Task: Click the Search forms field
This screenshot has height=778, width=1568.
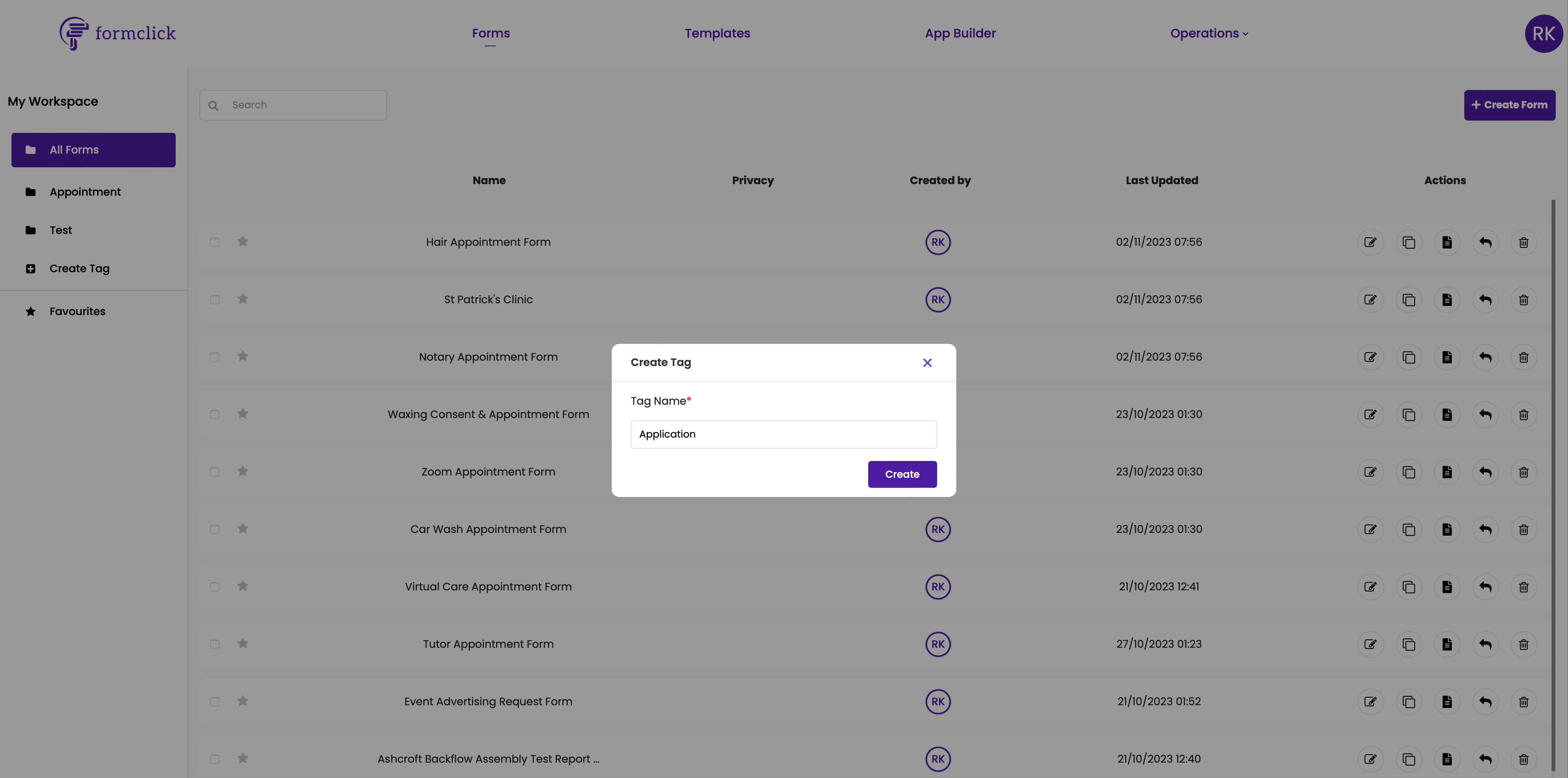Action: click(293, 105)
